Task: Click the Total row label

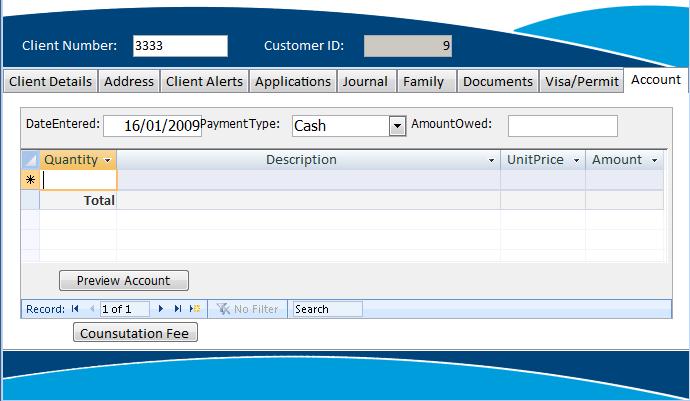Action: click(99, 200)
